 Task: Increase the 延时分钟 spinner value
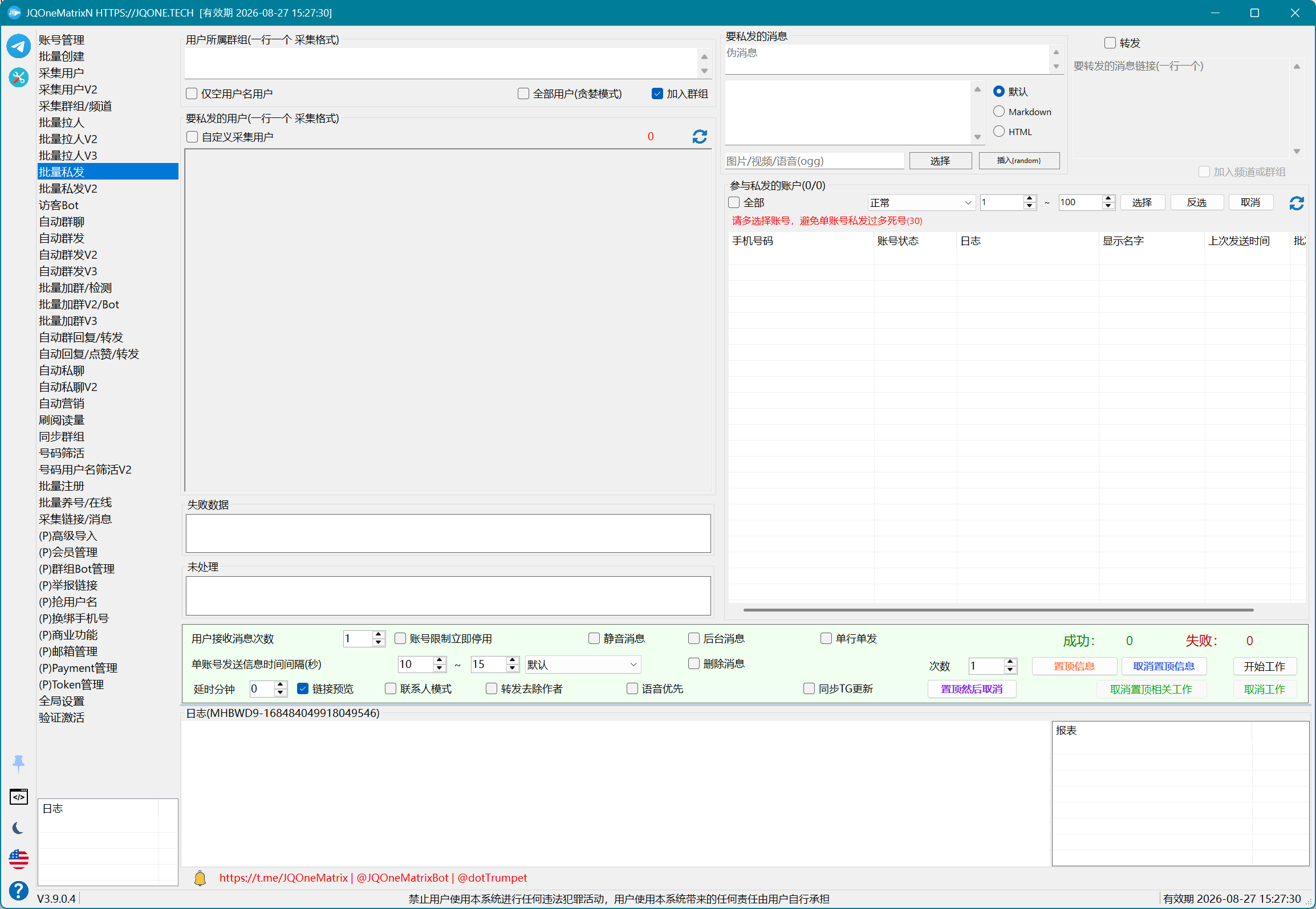pos(280,684)
